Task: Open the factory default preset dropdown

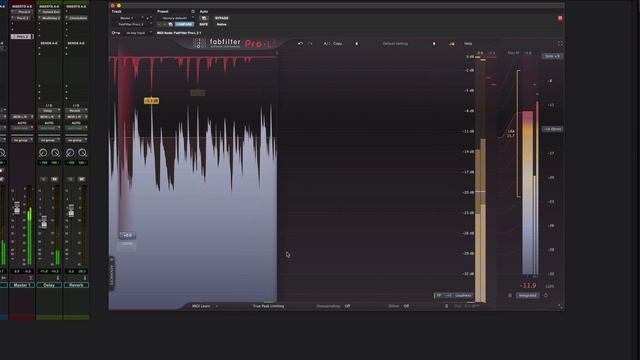Action: pos(176,18)
